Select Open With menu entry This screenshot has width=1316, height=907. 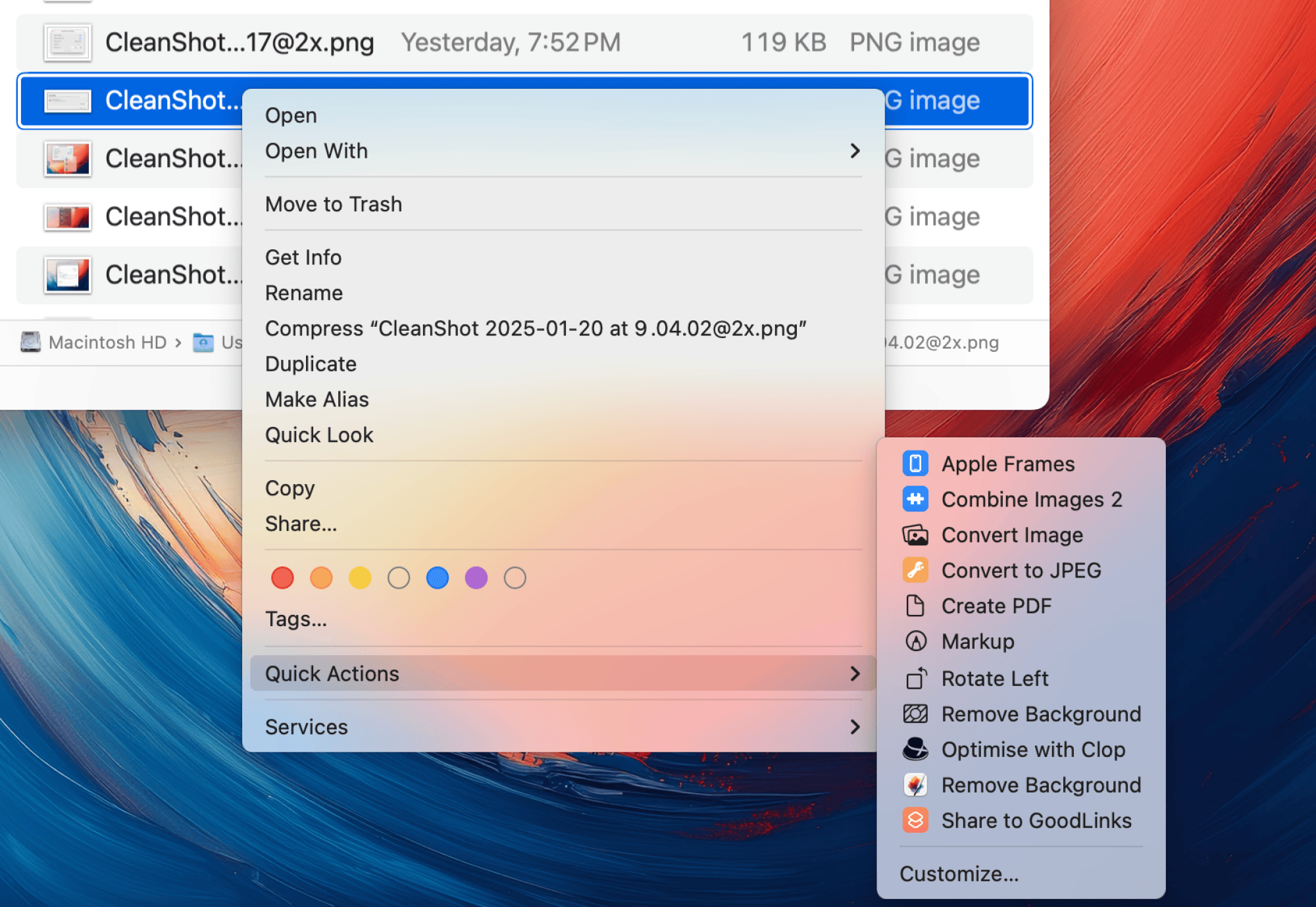click(563, 151)
